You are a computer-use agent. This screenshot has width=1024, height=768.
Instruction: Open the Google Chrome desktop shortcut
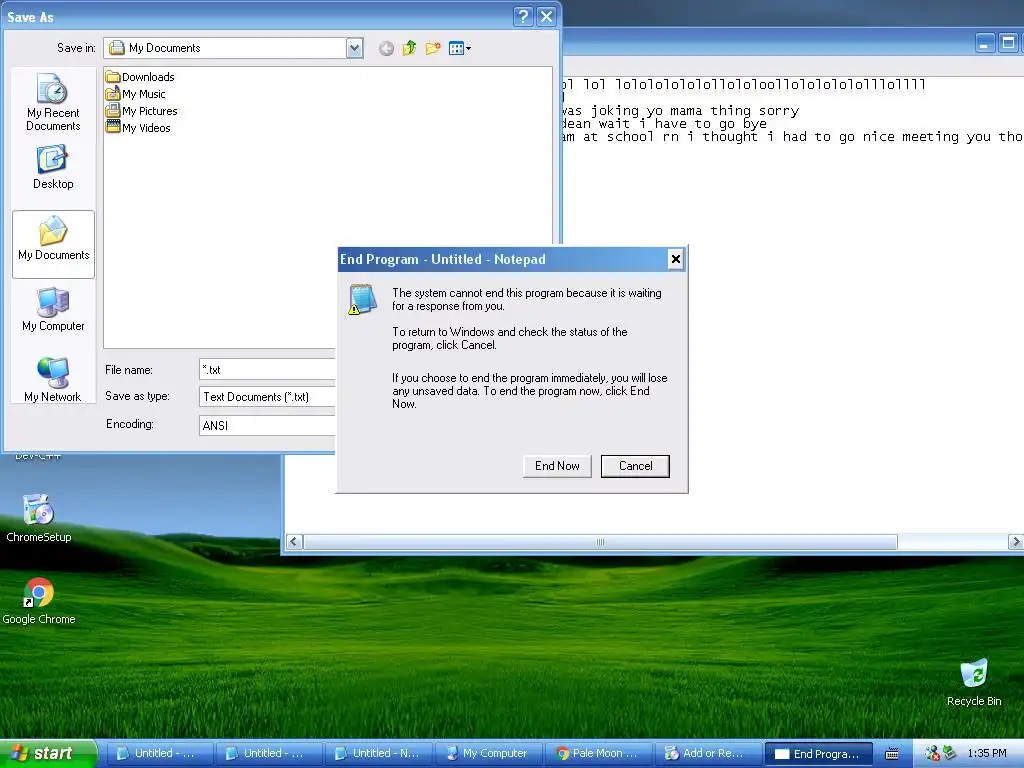tap(39, 601)
